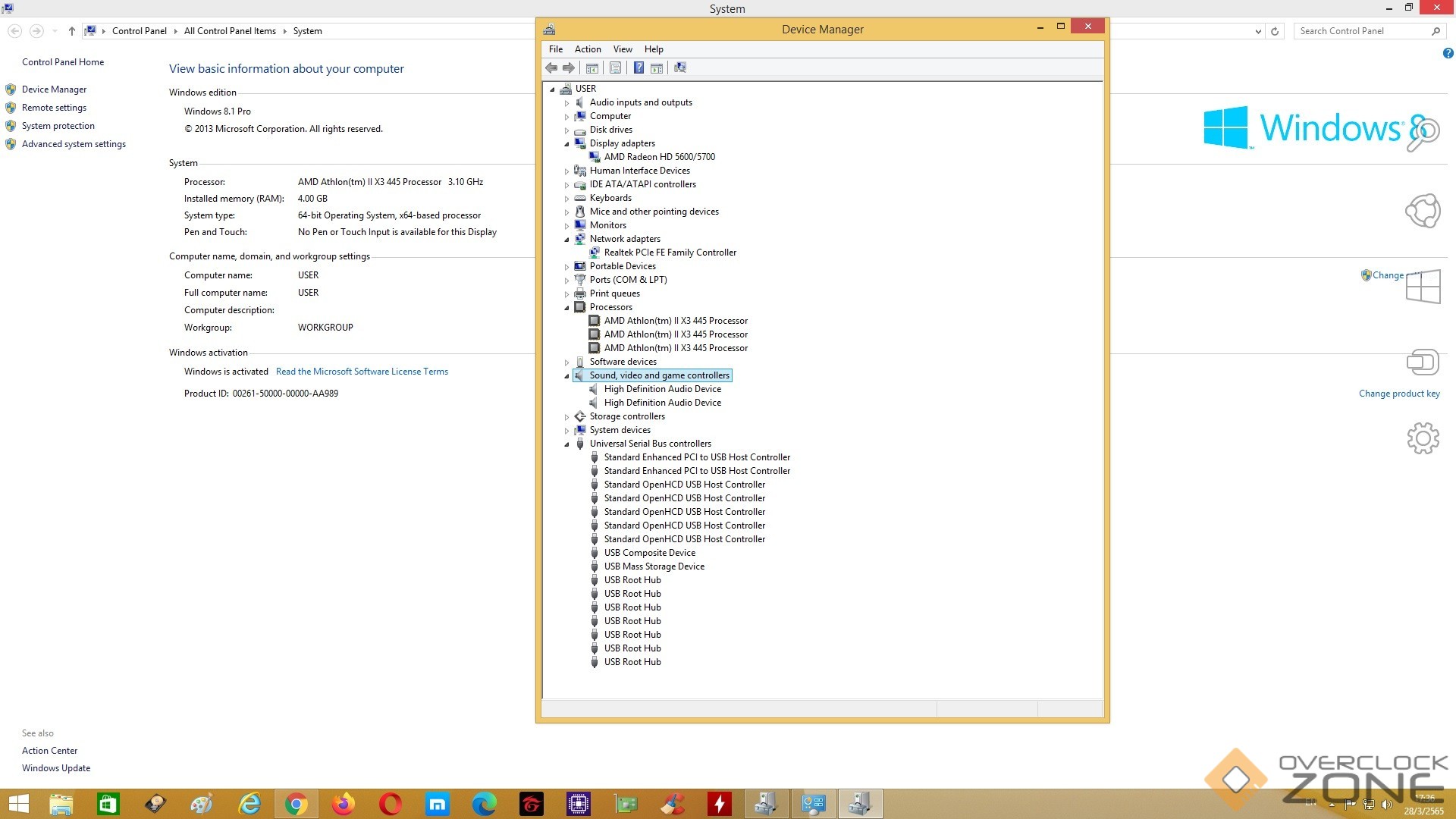Expand the Disk drives tree node
This screenshot has height=819, width=1456.
click(566, 130)
